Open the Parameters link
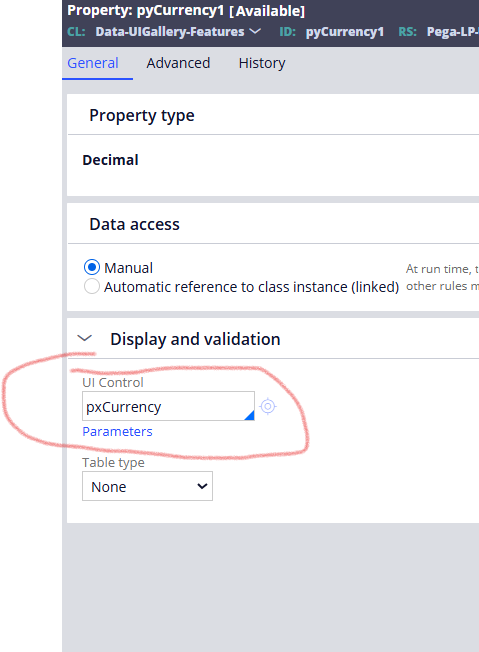 (117, 432)
